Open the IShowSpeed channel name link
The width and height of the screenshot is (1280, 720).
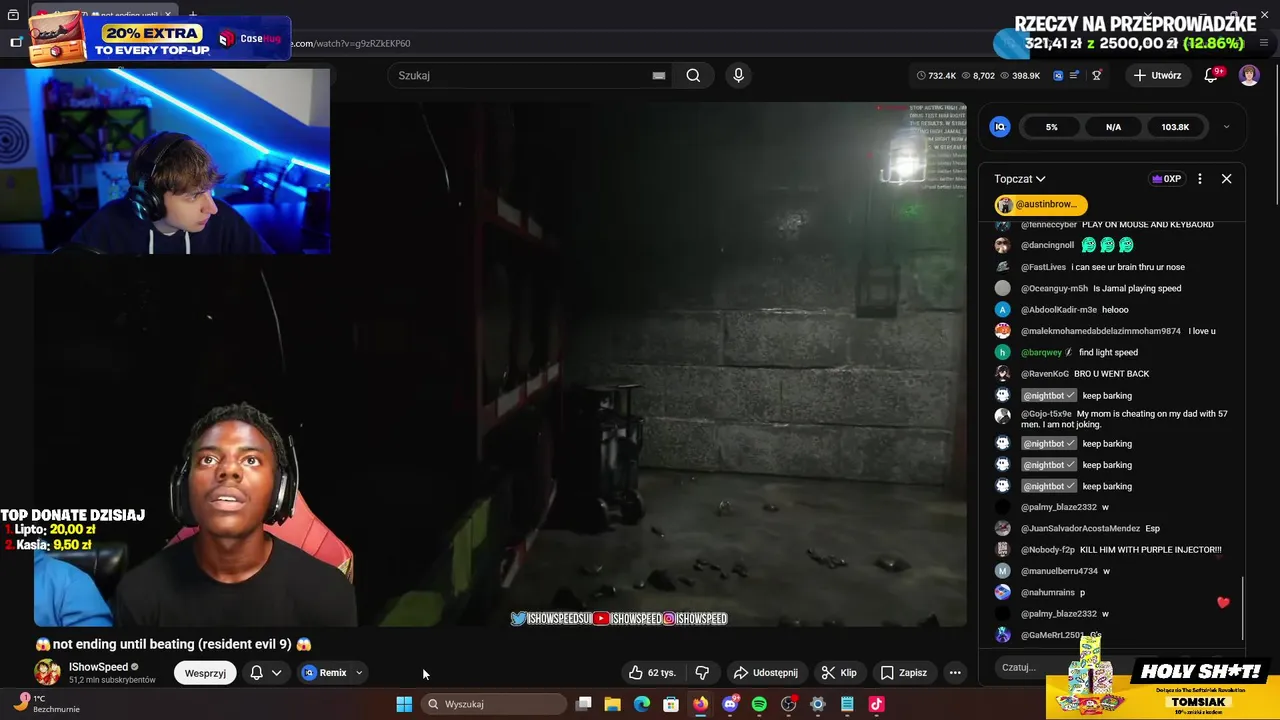[98, 667]
